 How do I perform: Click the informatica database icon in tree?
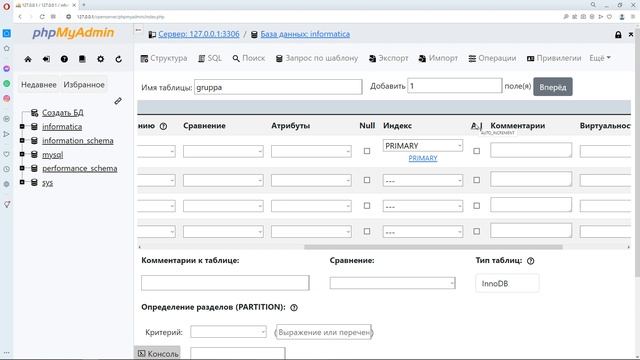(34, 127)
